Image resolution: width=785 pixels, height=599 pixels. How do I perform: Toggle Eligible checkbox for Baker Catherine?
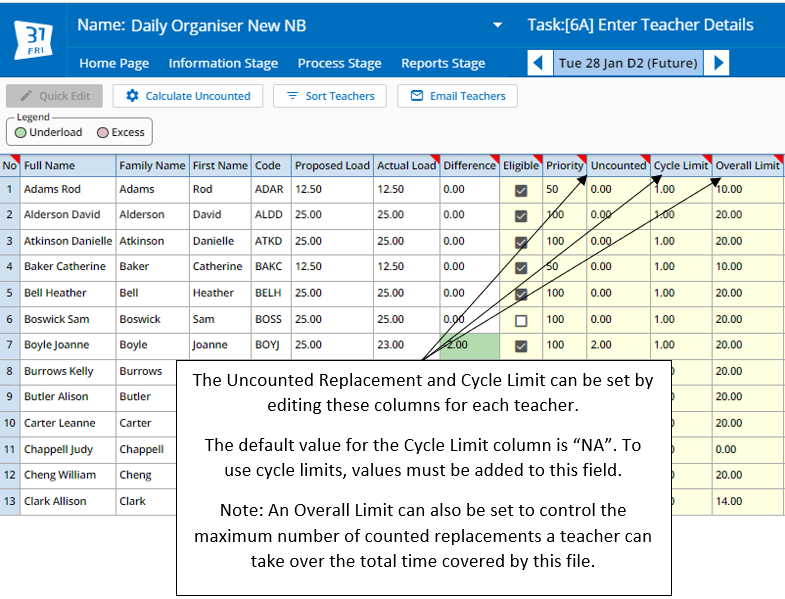click(521, 267)
